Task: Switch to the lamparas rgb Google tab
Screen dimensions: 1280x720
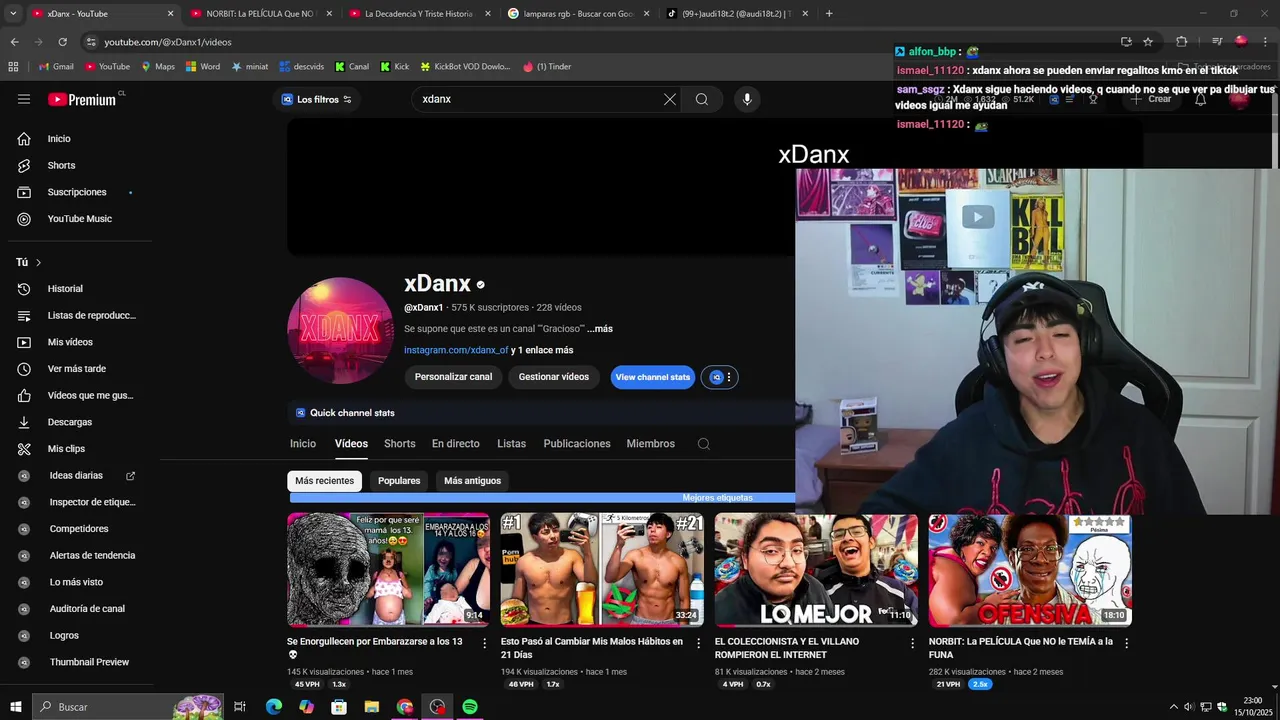Action: tap(578, 14)
